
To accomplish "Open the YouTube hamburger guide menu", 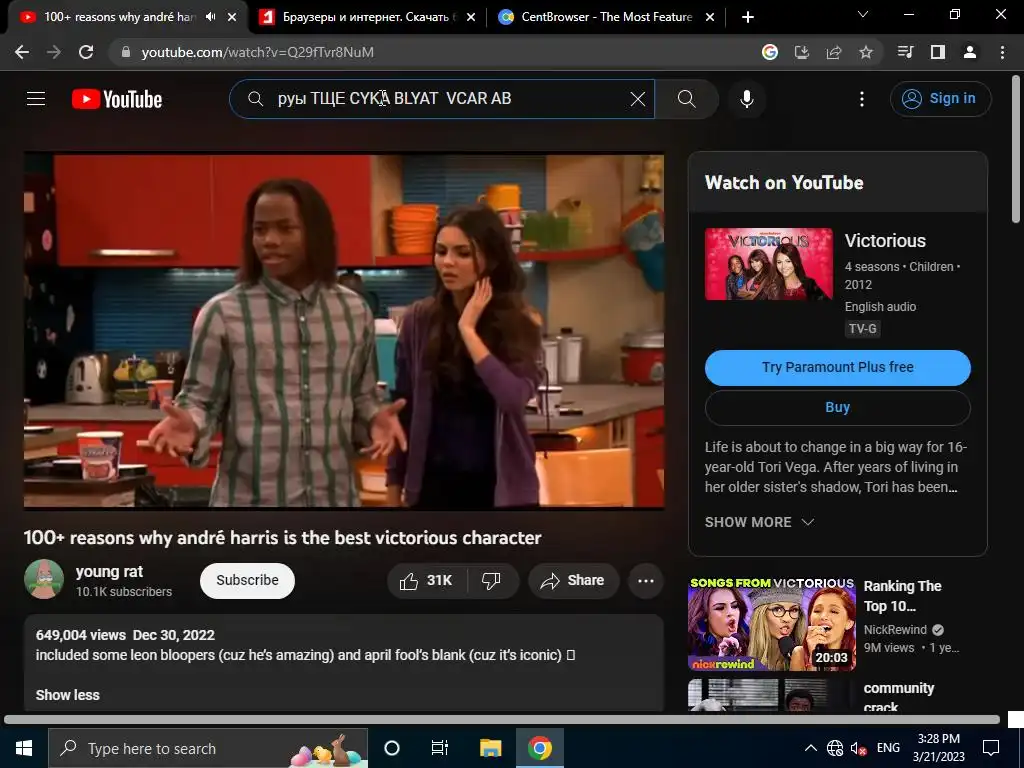I will (36, 99).
